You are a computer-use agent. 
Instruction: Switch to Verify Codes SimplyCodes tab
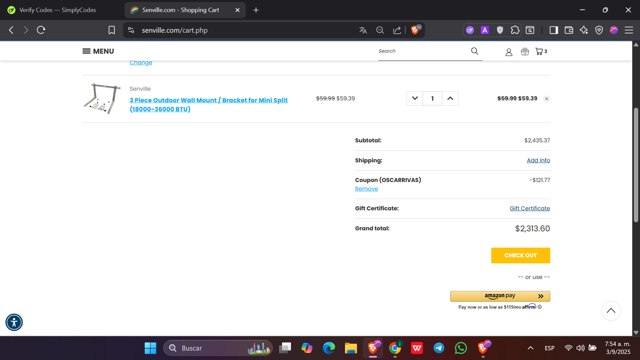[x=57, y=10]
